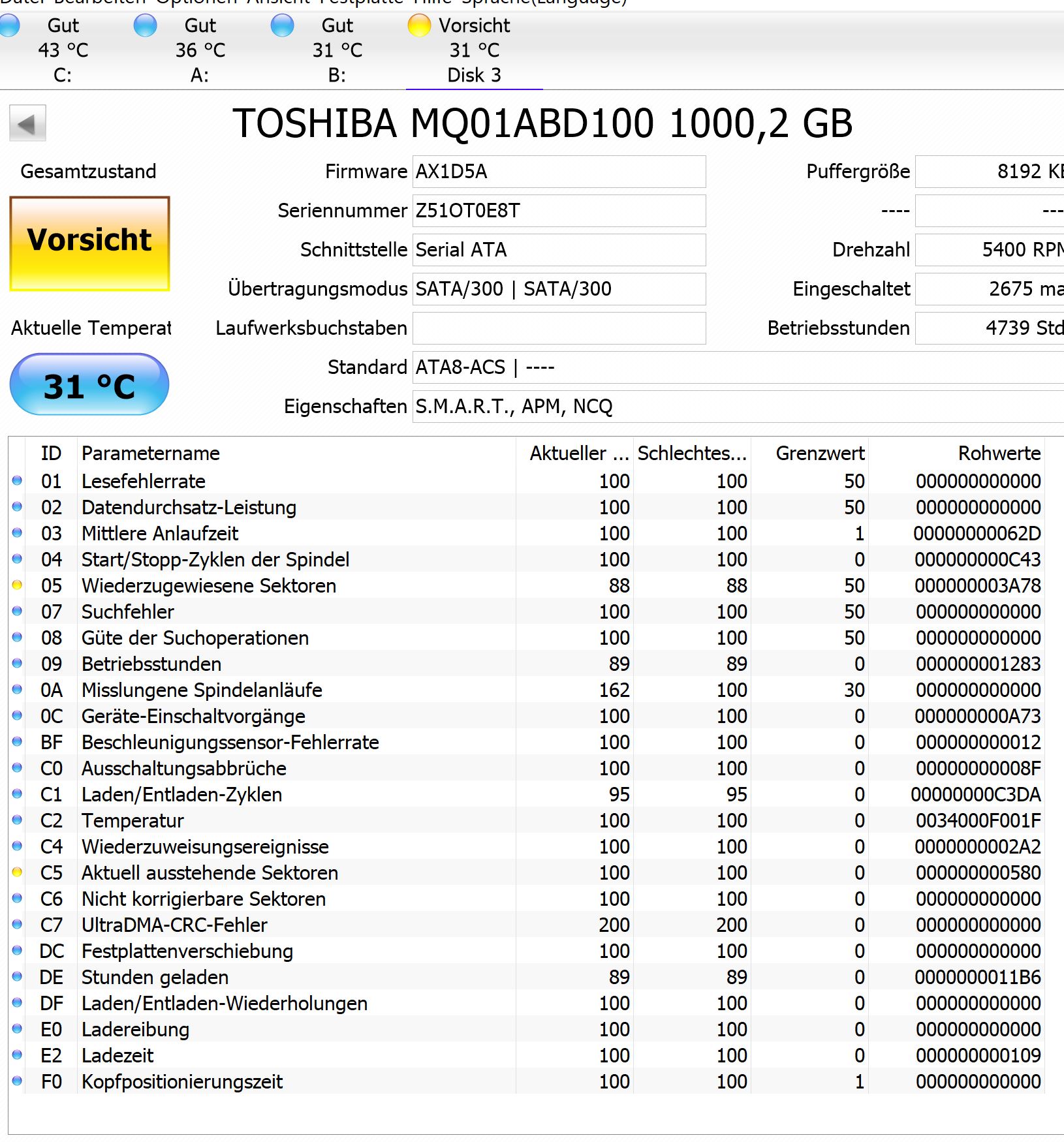Click the blue status dot for Stunden geladen

pyautogui.click(x=17, y=976)
